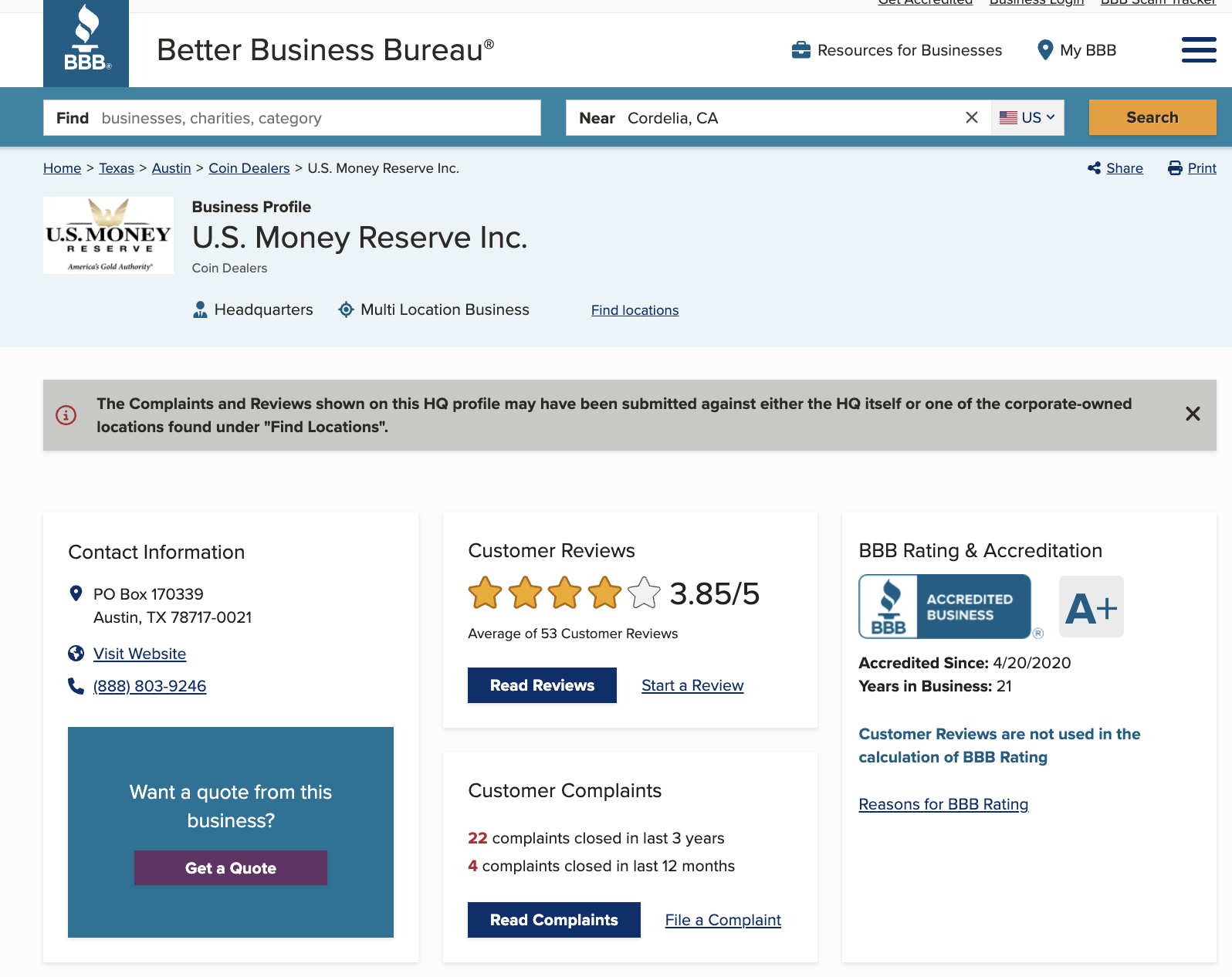This screenshot has height=977, width=1232.
Task: Click the globe icon beside Visit Website
Action: click(x=76, y=654)
